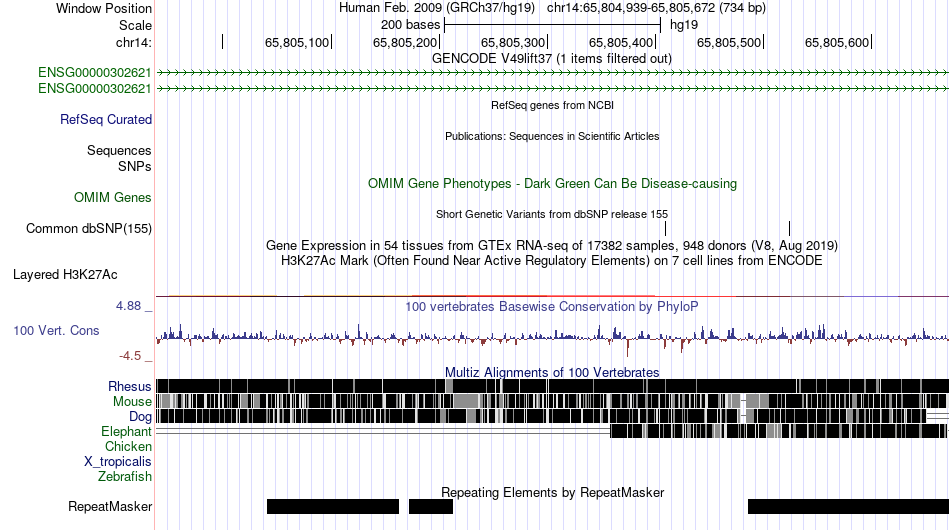This screenshot has height=530, width=950.
Task: Click the Chicken species label
Action: click(x=128, y=446)
